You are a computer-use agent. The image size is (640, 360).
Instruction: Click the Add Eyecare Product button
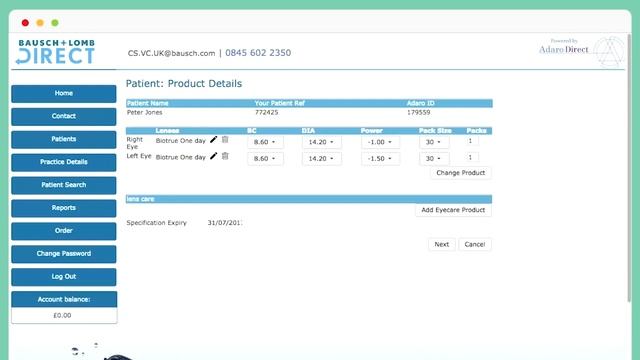click(x=453, y=210)
